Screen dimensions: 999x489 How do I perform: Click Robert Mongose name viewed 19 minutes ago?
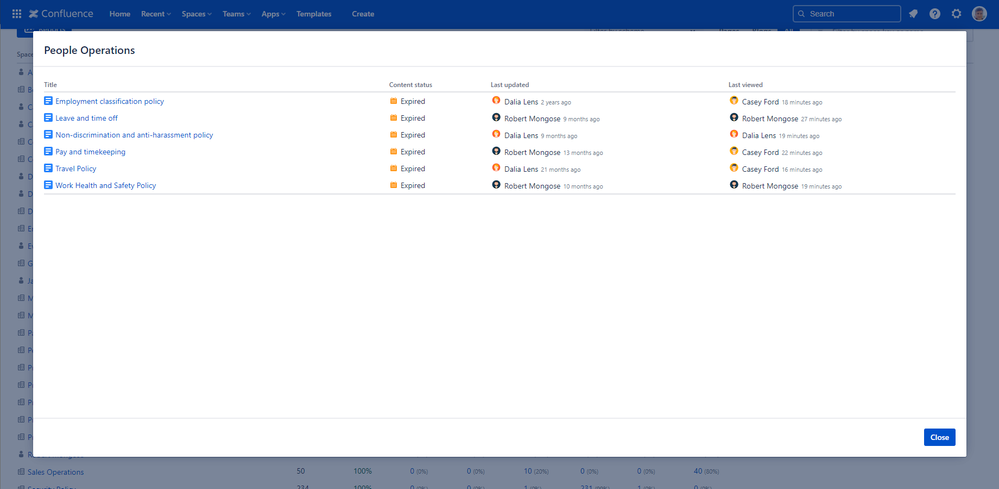(x=770, y=186)
